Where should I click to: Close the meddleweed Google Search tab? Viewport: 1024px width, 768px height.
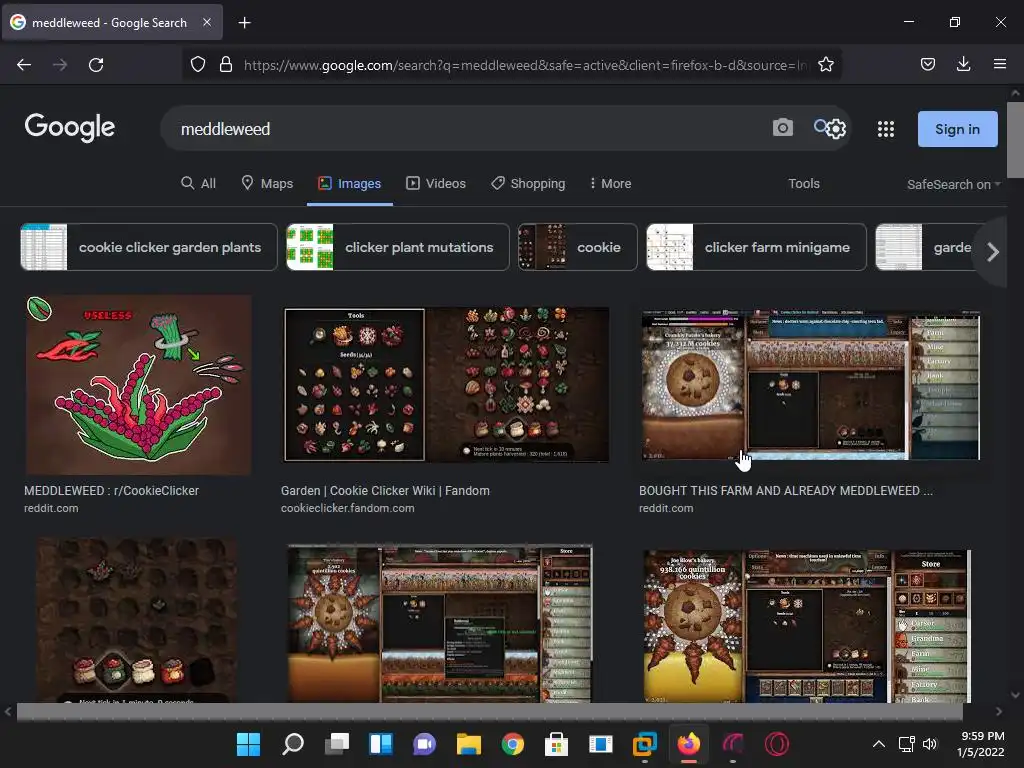click(206, 22)
